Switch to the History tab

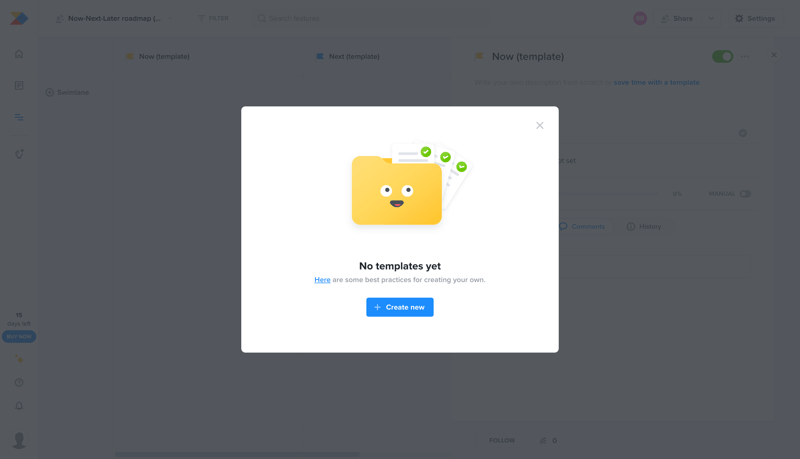(x=644, y=226)
